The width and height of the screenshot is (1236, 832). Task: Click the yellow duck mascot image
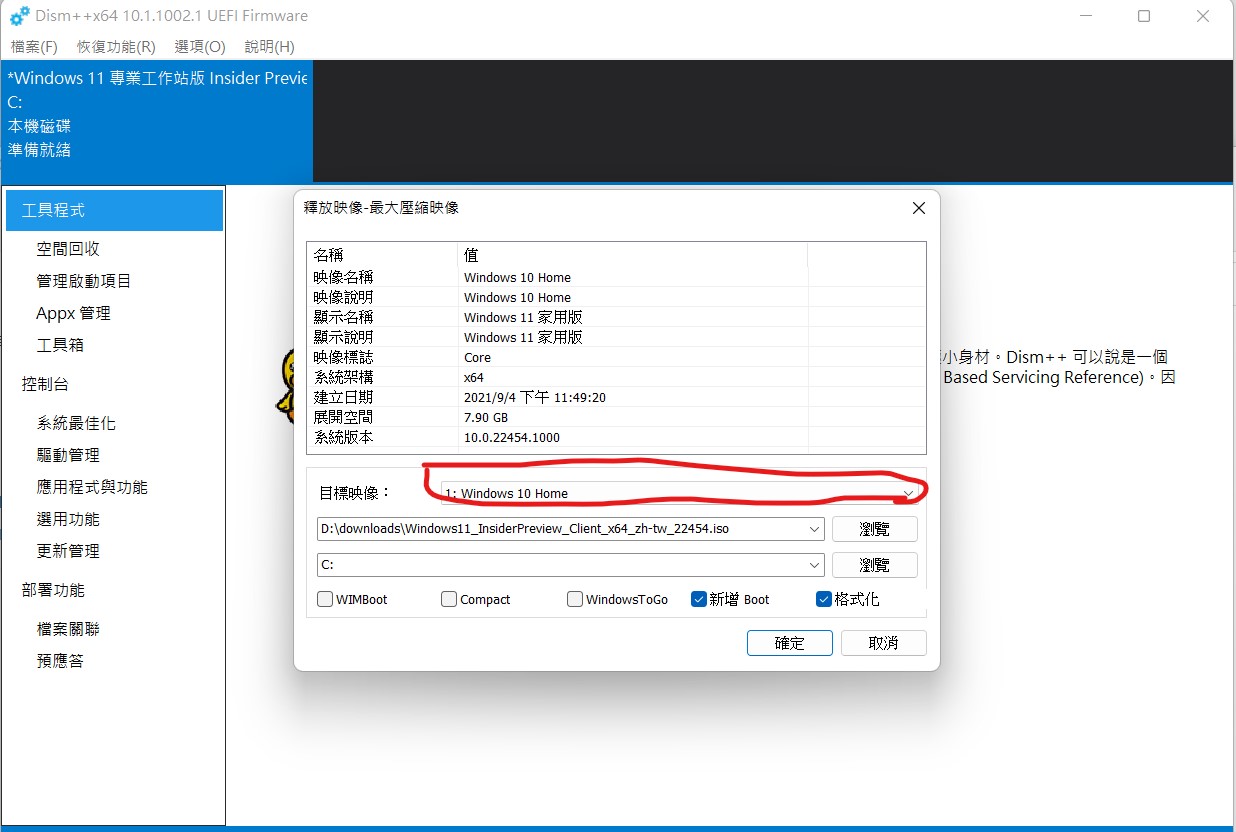286,385
